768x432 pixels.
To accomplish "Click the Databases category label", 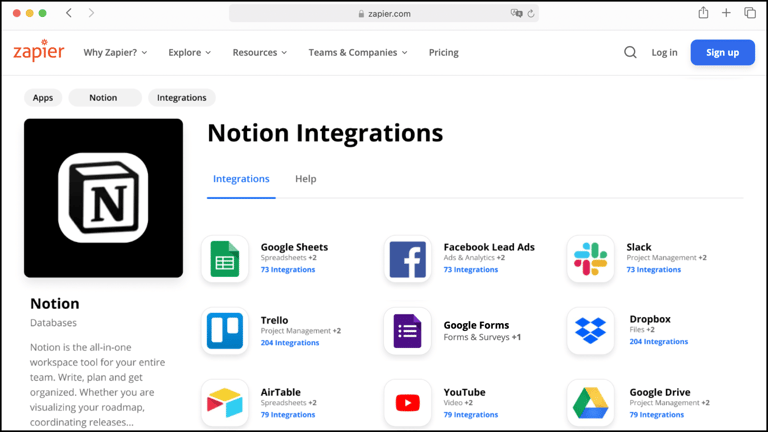I will [x=53, y=323].
